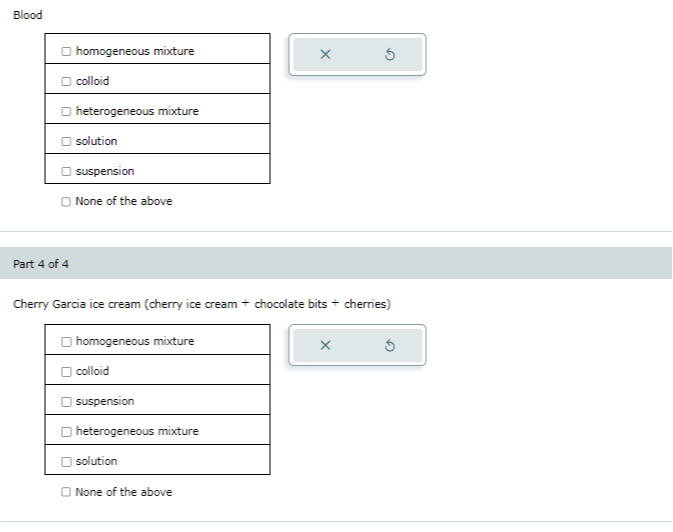Click the Part 4 of 4 header
This screenshot has width=673, height=532.
coord(41,264)
